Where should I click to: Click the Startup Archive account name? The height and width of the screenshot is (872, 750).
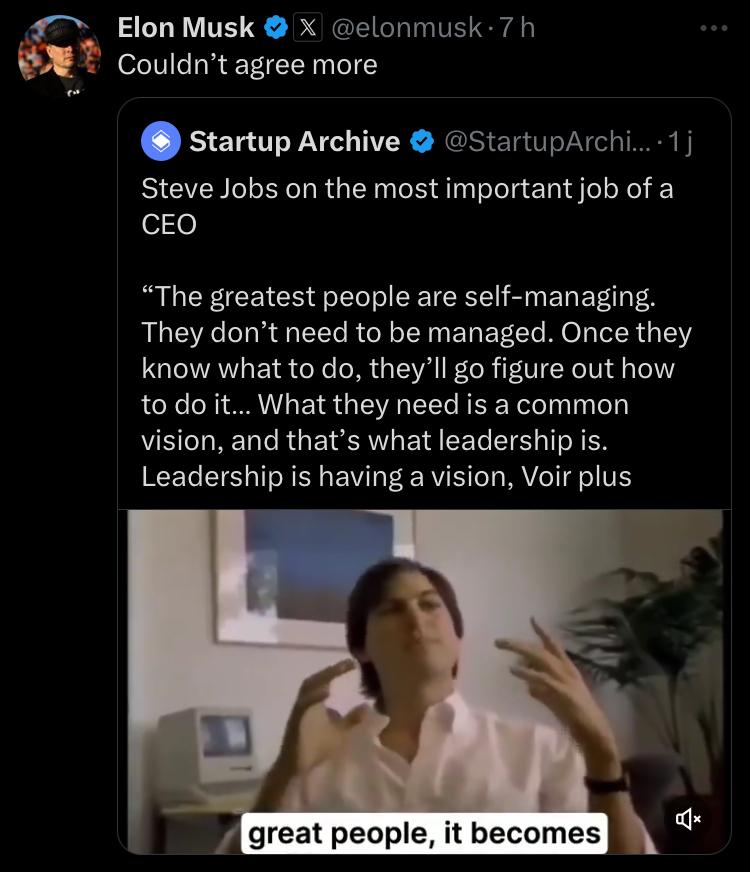(x=295, y=142)
